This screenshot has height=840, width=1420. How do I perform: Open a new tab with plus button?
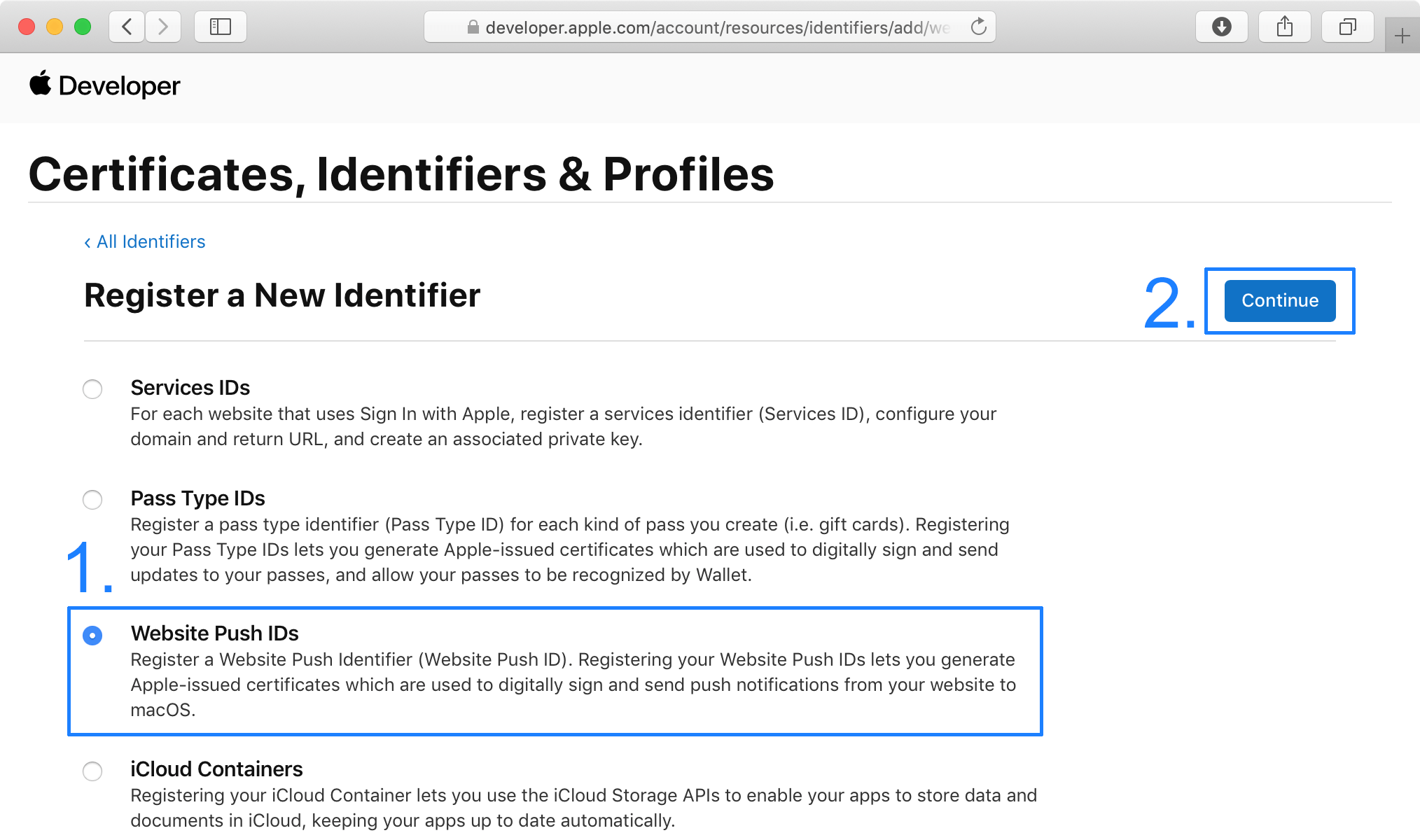[1402, 36]
